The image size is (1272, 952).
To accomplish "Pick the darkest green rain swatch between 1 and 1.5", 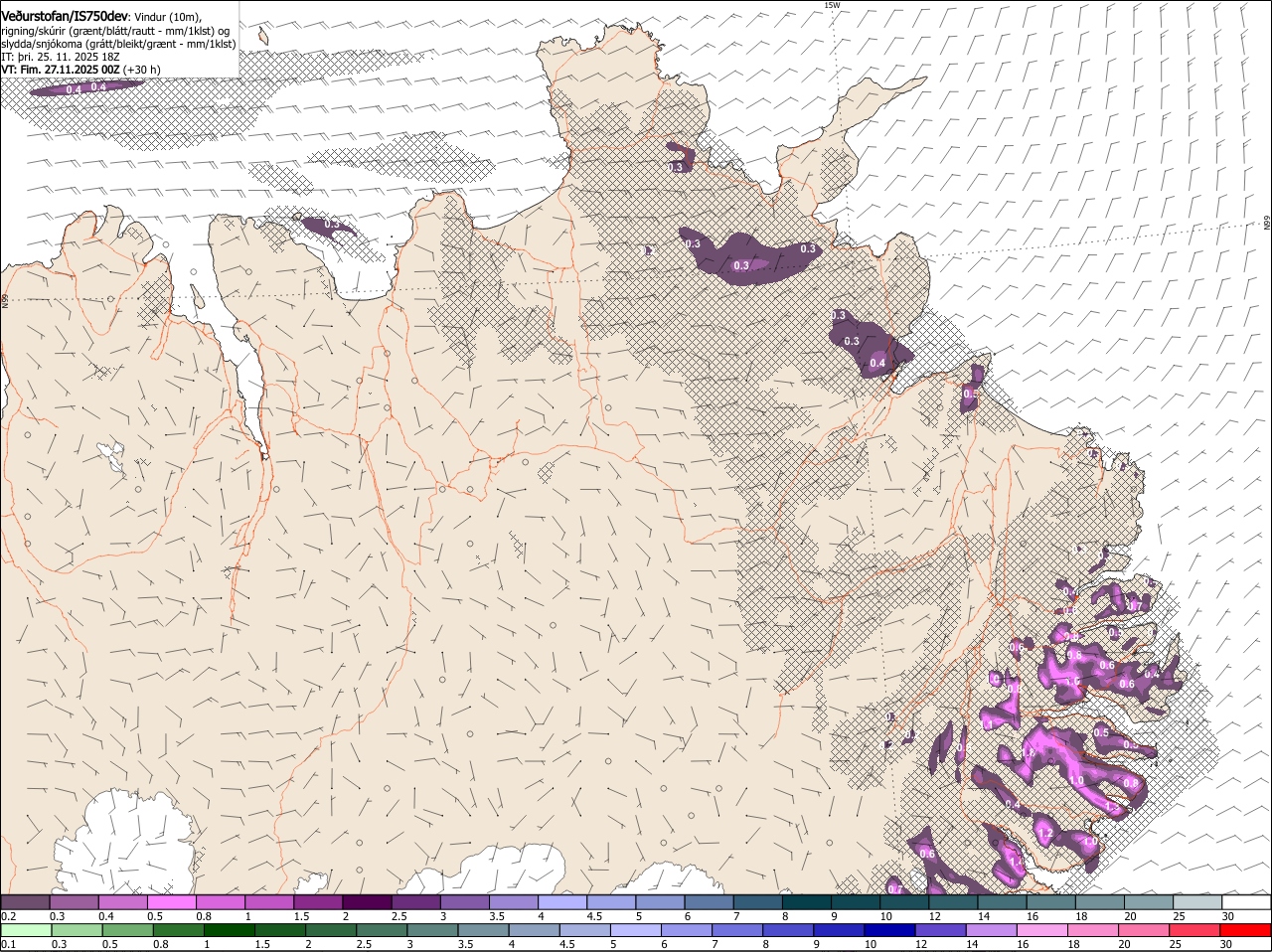I will pos(230,930).
